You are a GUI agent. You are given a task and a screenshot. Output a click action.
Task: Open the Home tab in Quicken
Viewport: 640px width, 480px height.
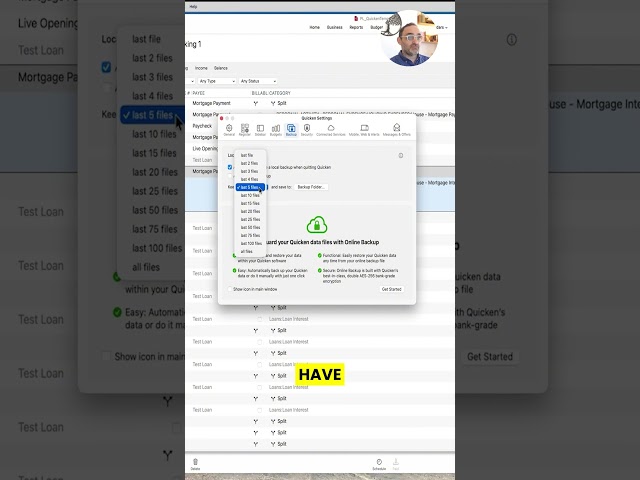pyautogui.click(x=314, y=27)
